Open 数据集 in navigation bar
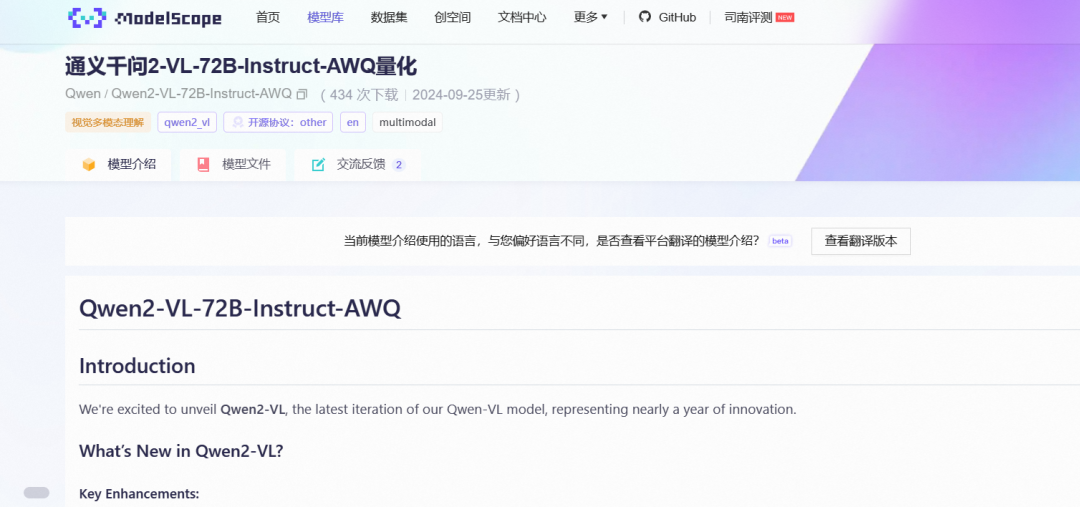The height and width of the screenshot is (507, 1080). [389, 17]
